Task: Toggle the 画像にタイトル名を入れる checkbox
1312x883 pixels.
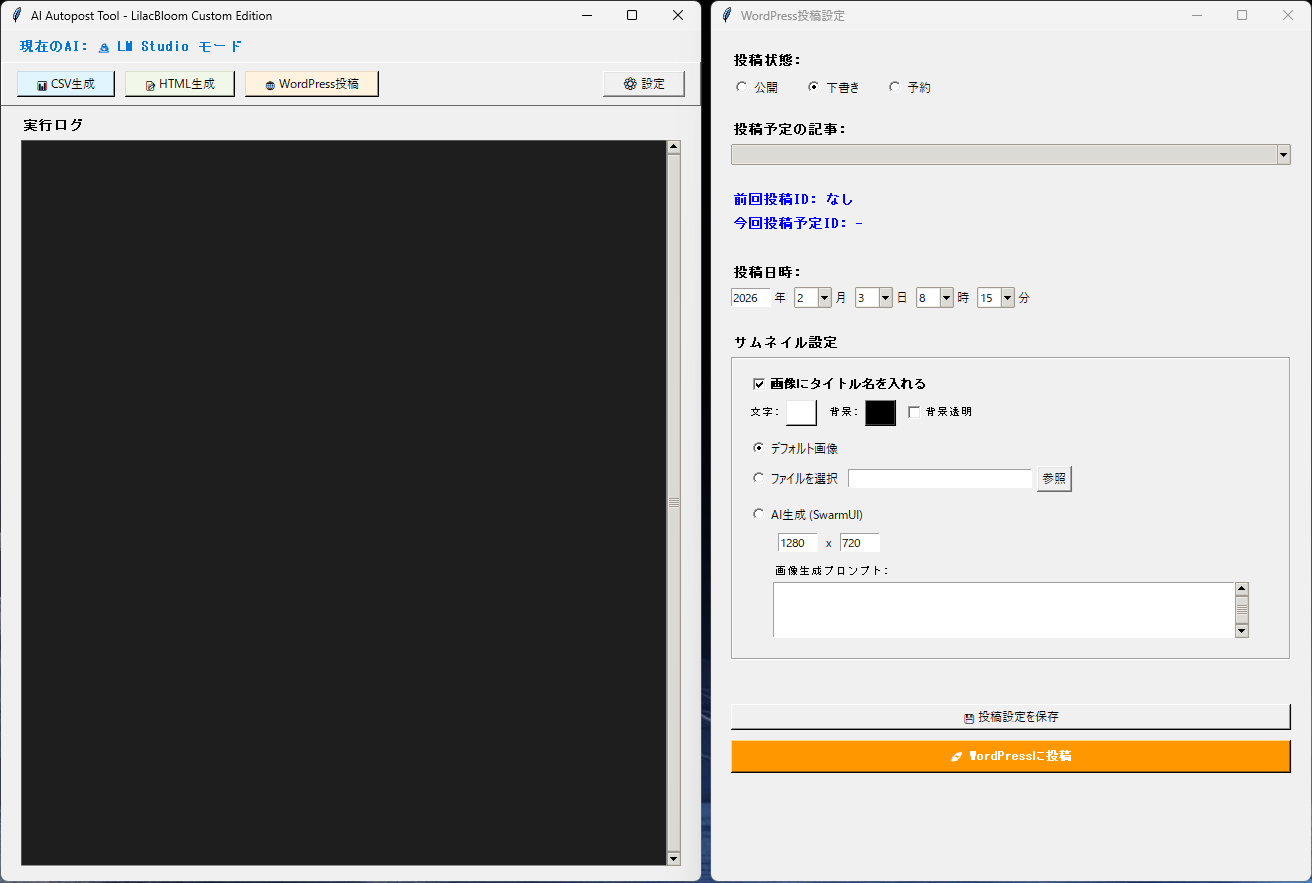Action: pyautogui.click(x=758, y=383)
